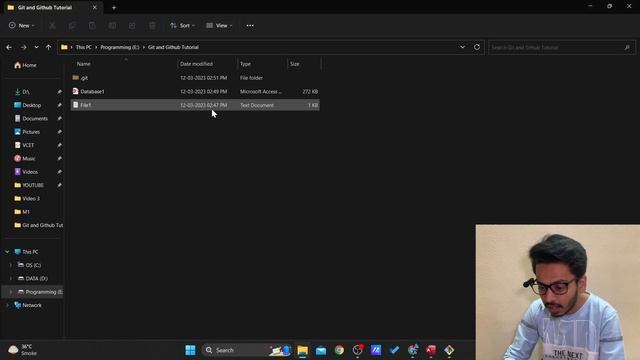This screenshot has height=360, width=640.
Task: Click the Share toolbar icon
Action: (132, 26)
